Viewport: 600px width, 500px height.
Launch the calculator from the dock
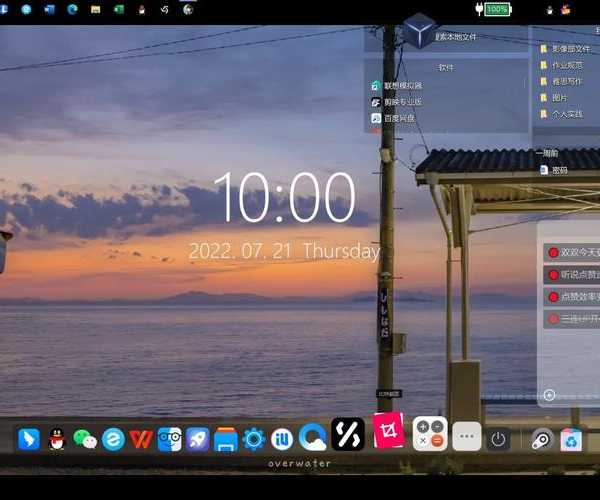(430, 435)
